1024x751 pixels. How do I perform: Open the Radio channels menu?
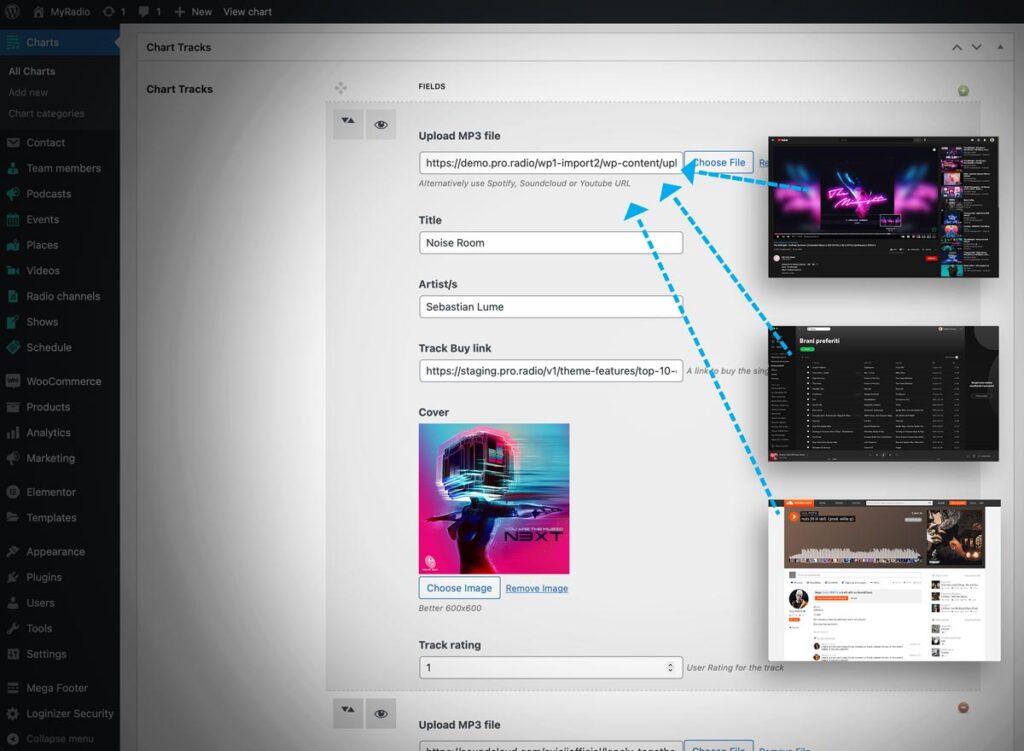coord(63,296)
